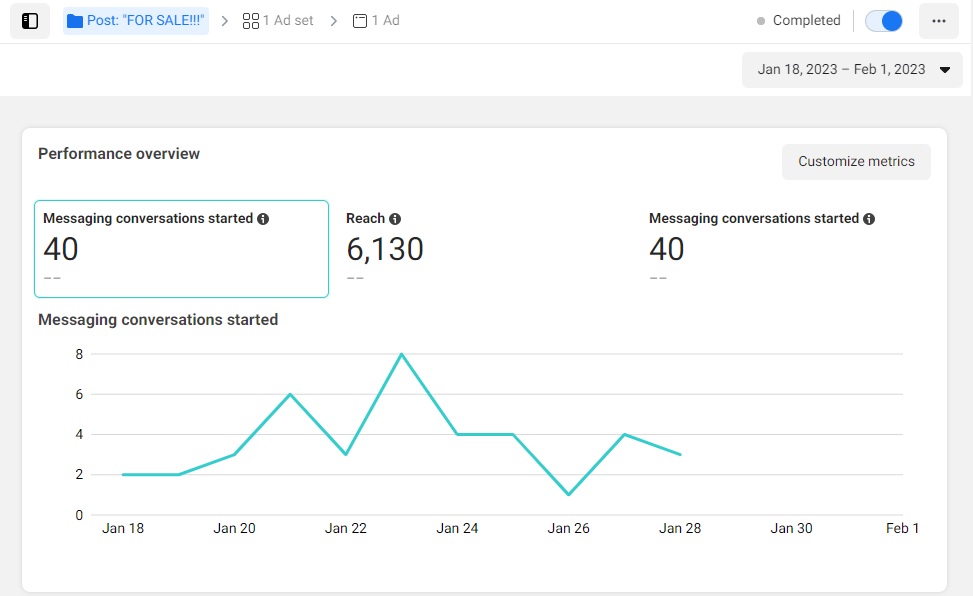Click the Ad set grid icon
The height and width of the screenshot is (596, 973).
click(x=251, y=21)
